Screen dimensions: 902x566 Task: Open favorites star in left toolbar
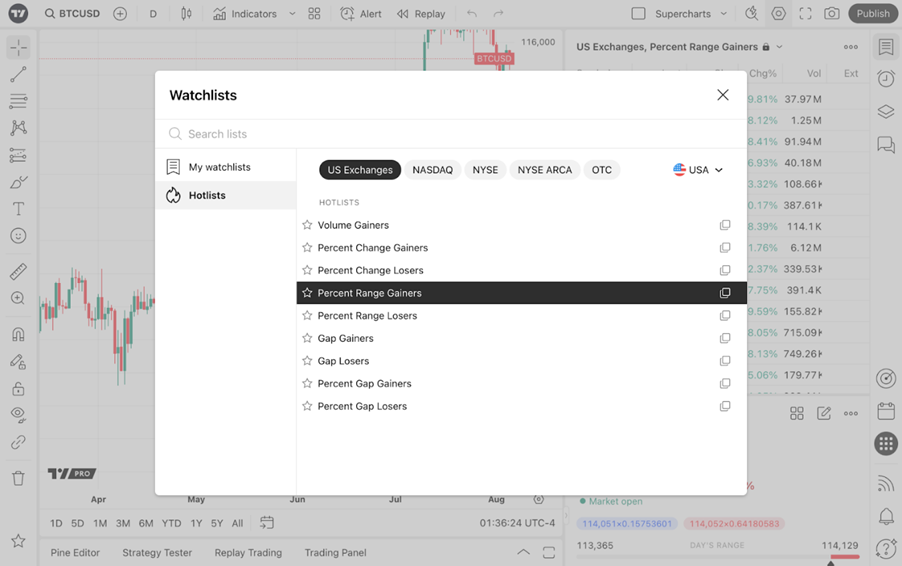[18, 541]
